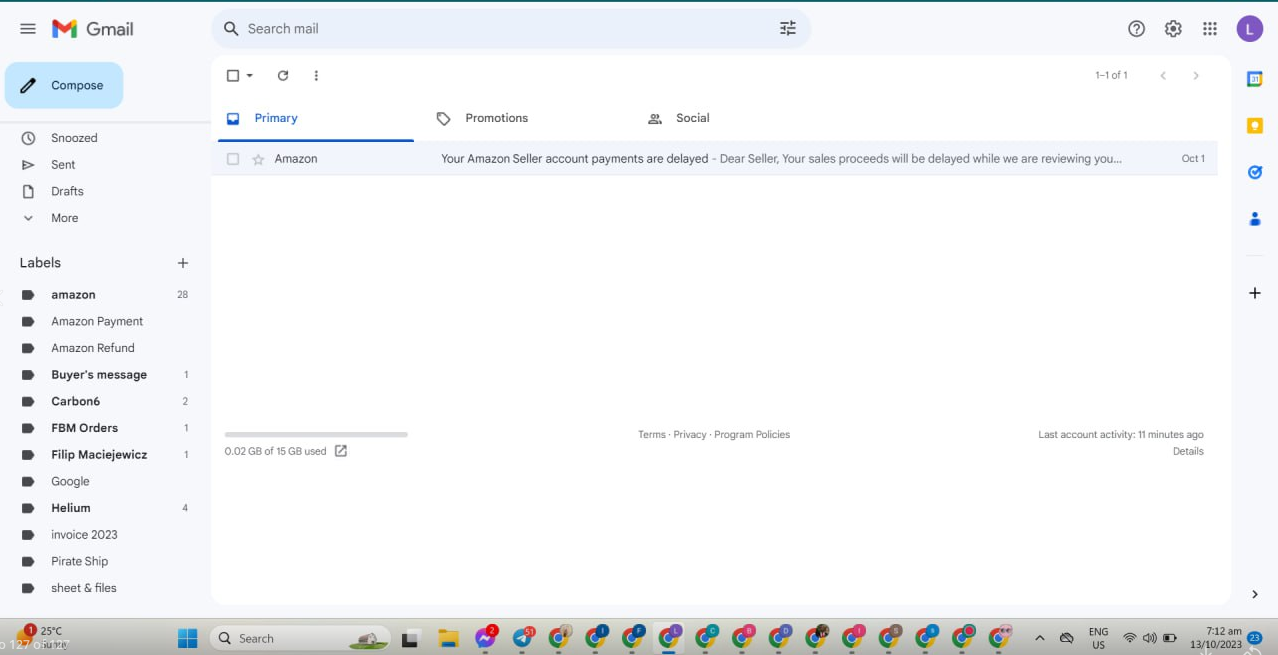
Task: Open Calendar in the side panel
Action: [1254, 79]
